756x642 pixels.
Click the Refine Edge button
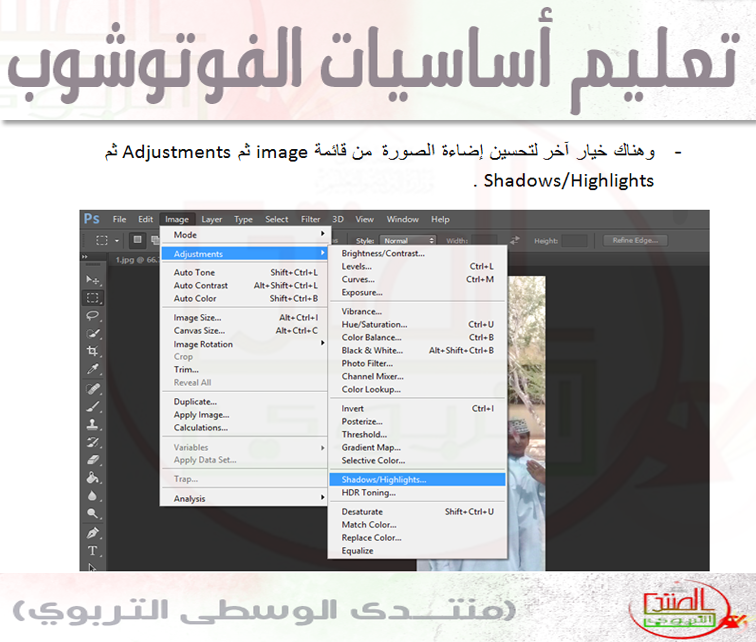(635, 240)
